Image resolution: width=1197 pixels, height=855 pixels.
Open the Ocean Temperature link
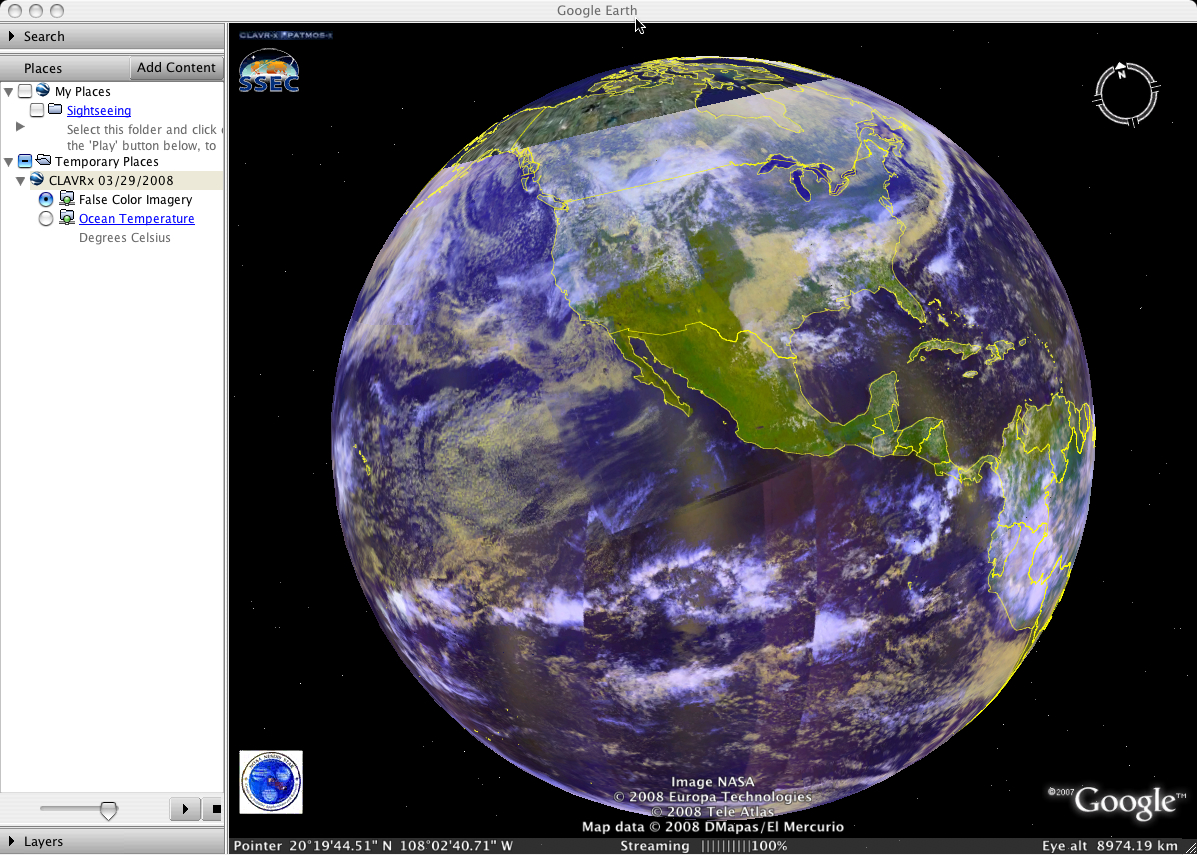[137, 218]
